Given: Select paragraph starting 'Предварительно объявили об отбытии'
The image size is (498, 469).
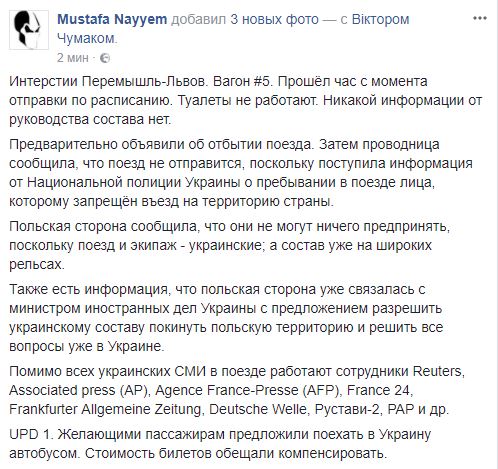Looking at the screenshot, I should (241, 173).
